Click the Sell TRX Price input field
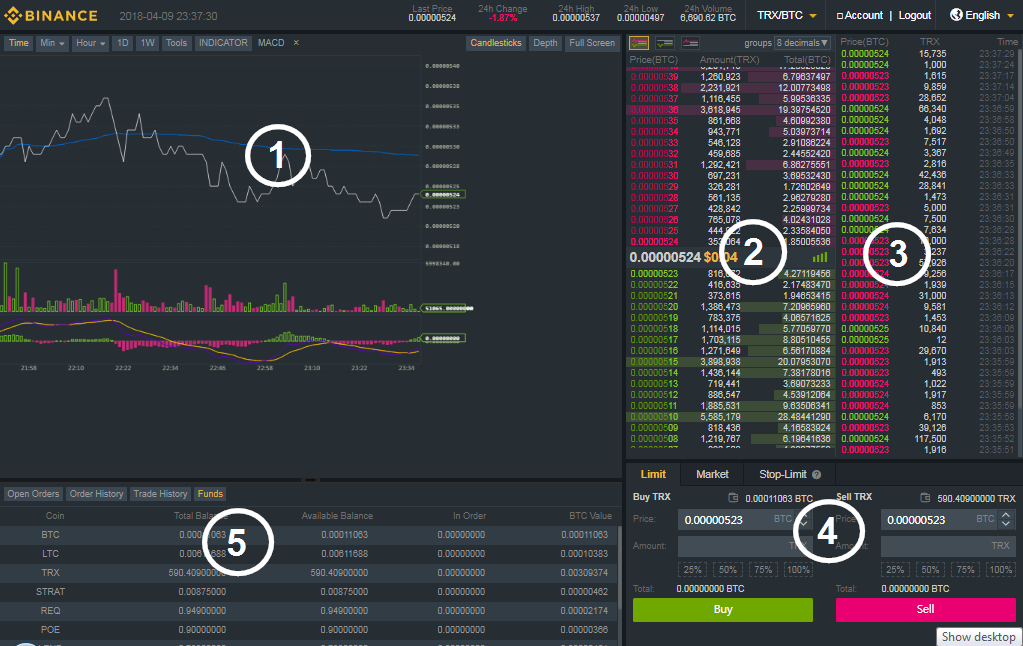The width and height of the screenshot is (1023, 646). 947,520
